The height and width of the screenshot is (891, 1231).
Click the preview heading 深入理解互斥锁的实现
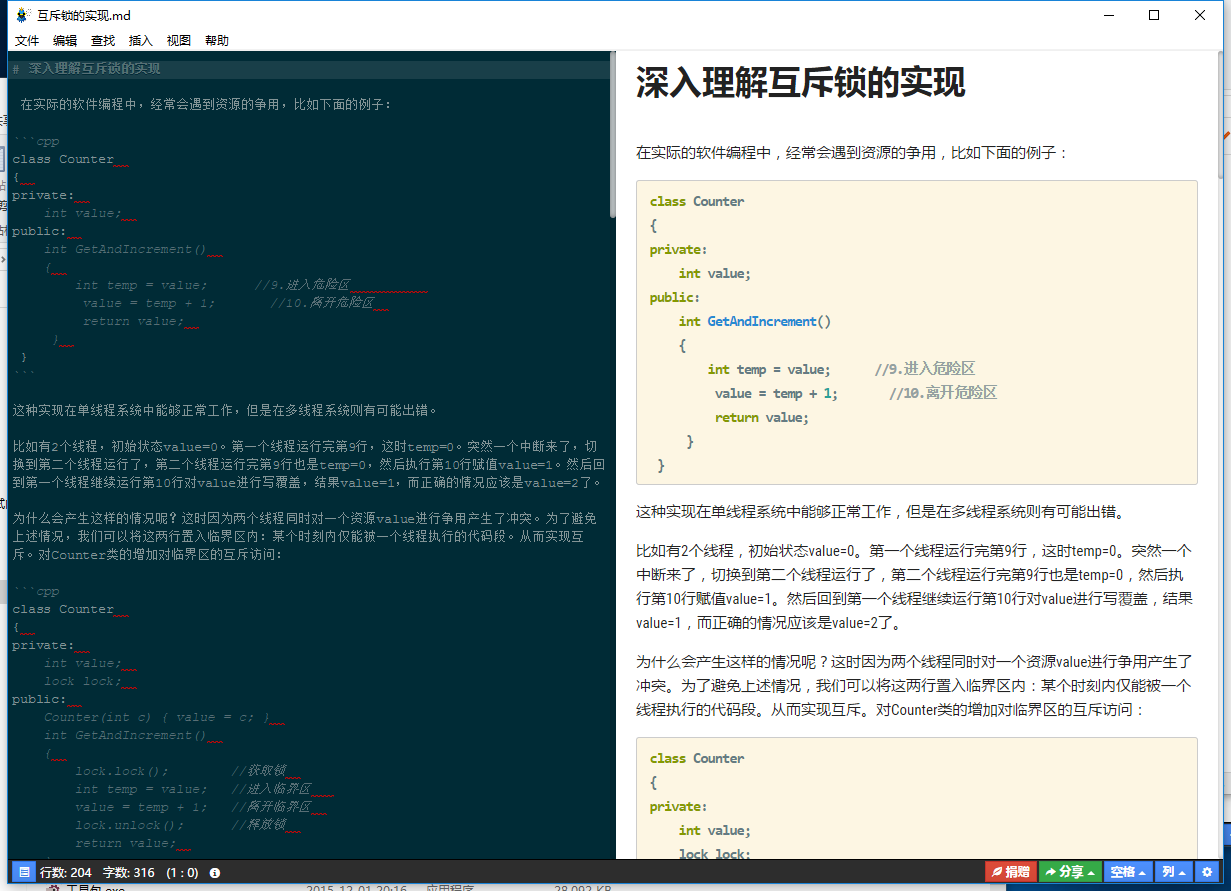801,84
